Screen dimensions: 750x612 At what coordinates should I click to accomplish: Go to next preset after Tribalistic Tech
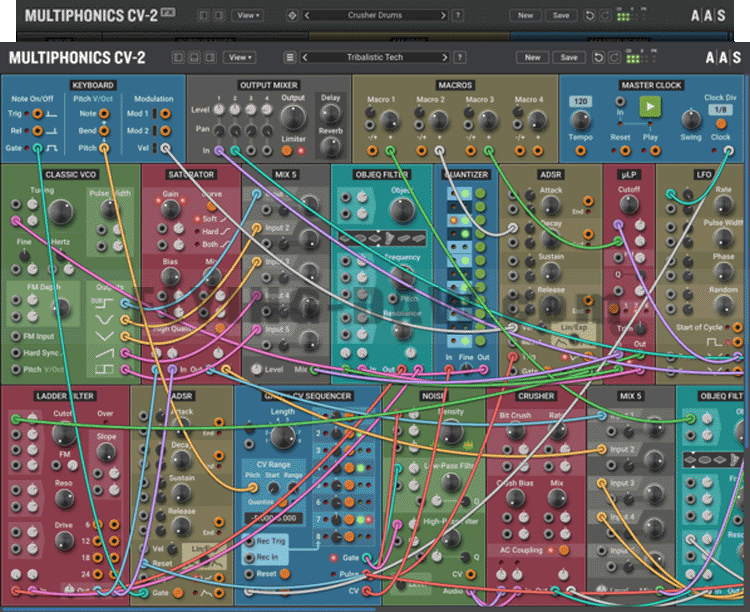coord(444,57)
